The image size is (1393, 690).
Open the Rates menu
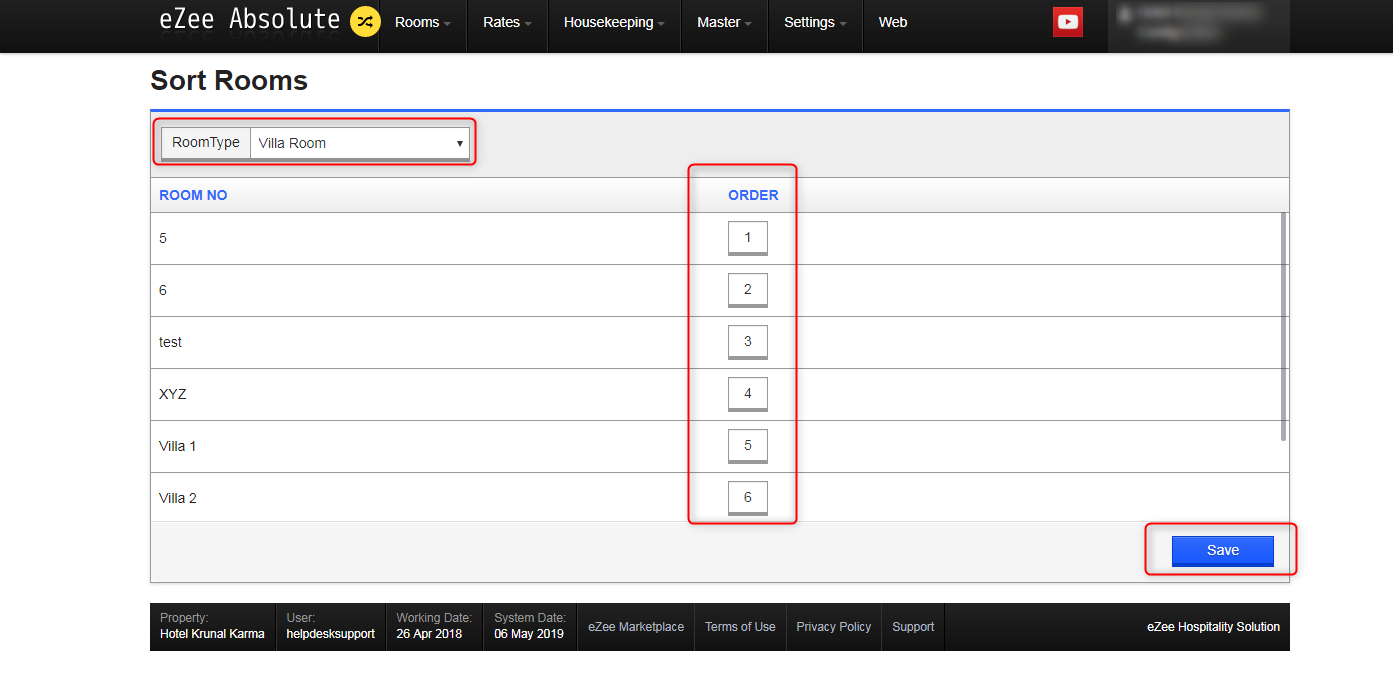[507, 22]
